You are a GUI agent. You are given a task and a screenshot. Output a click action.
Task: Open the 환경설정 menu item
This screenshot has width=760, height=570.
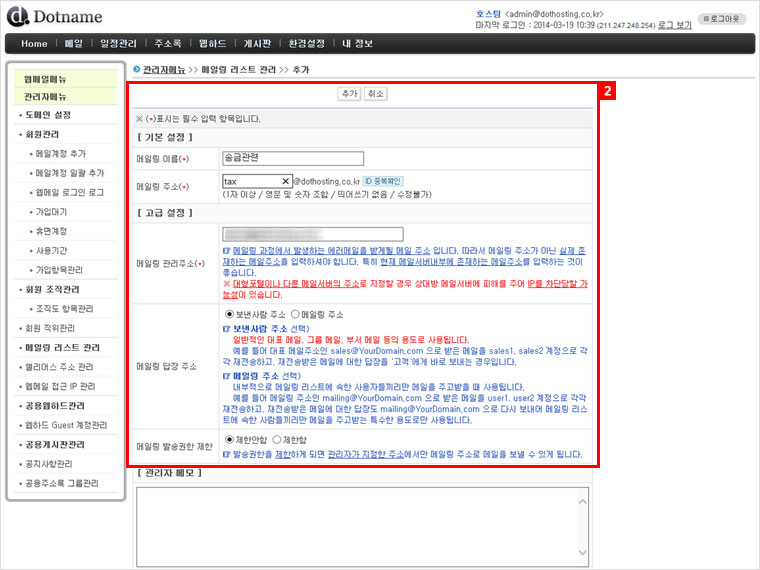(x=306, y=44)
